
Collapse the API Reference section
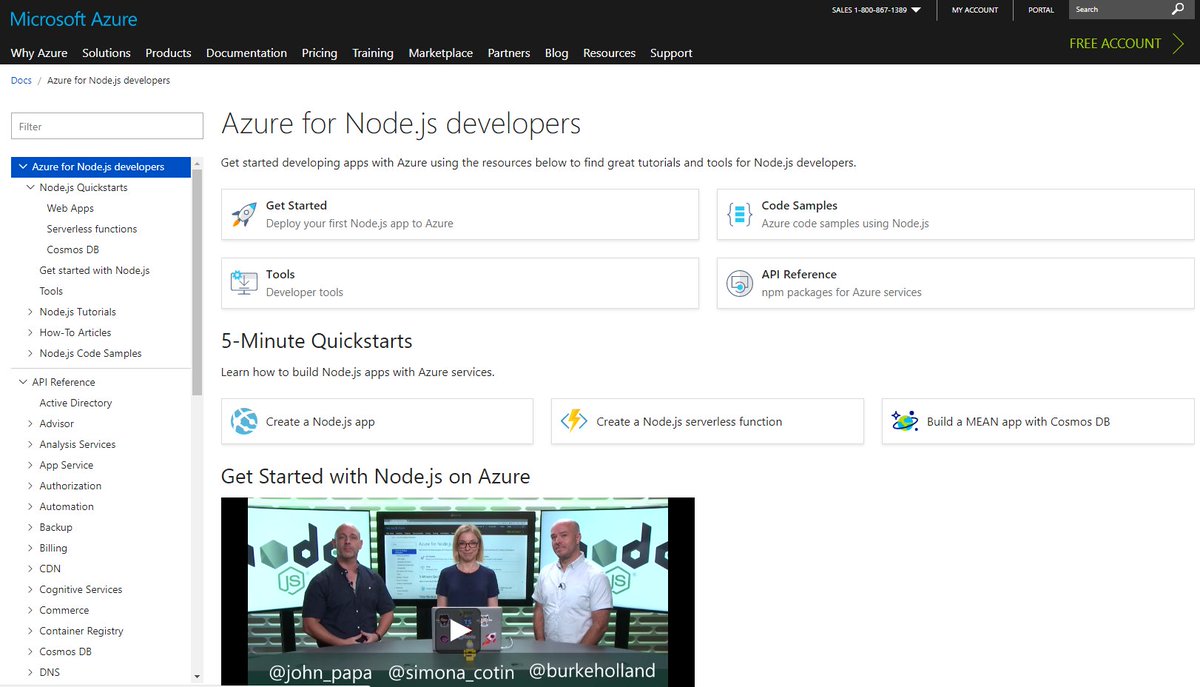23,382
